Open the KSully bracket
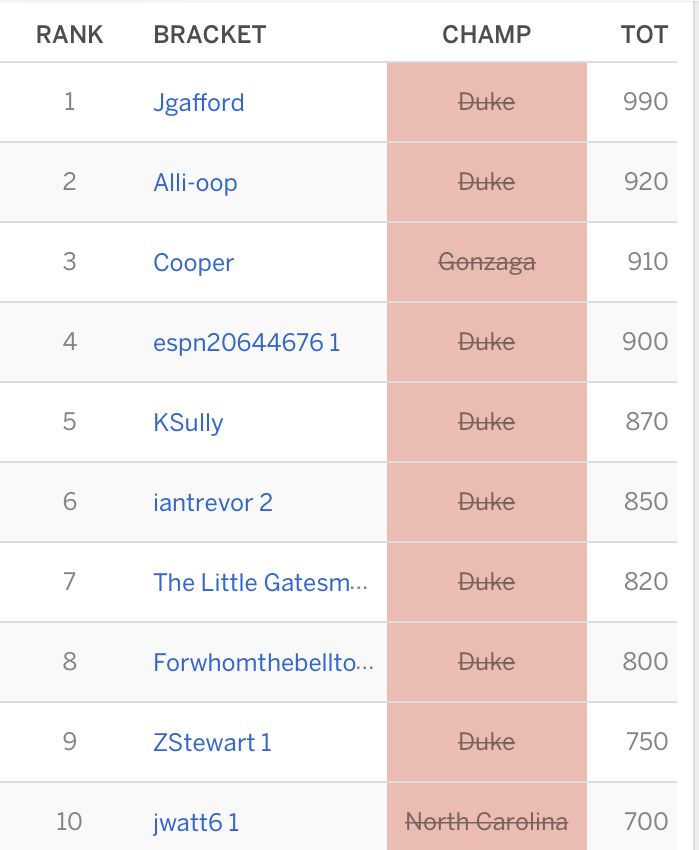The image size is (699, 850). (188, 422)
